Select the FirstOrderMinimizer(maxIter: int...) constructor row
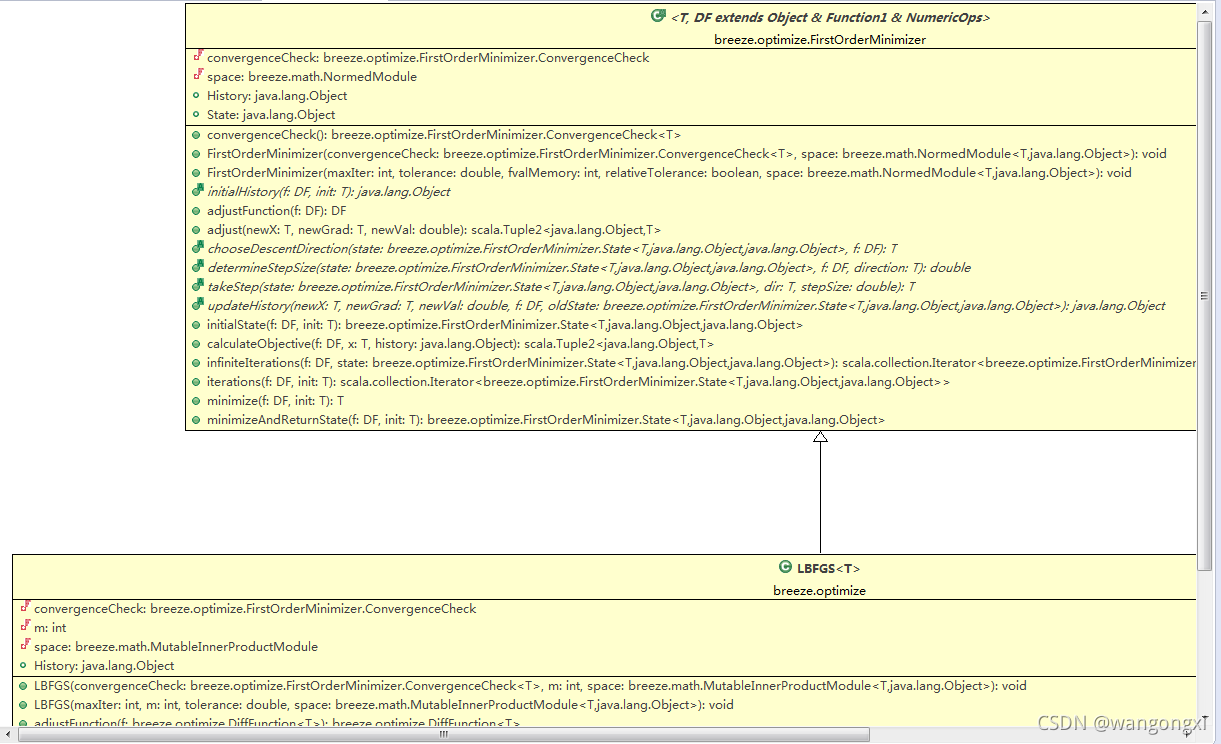The image size is (1221, 744). tap(669, 173)
